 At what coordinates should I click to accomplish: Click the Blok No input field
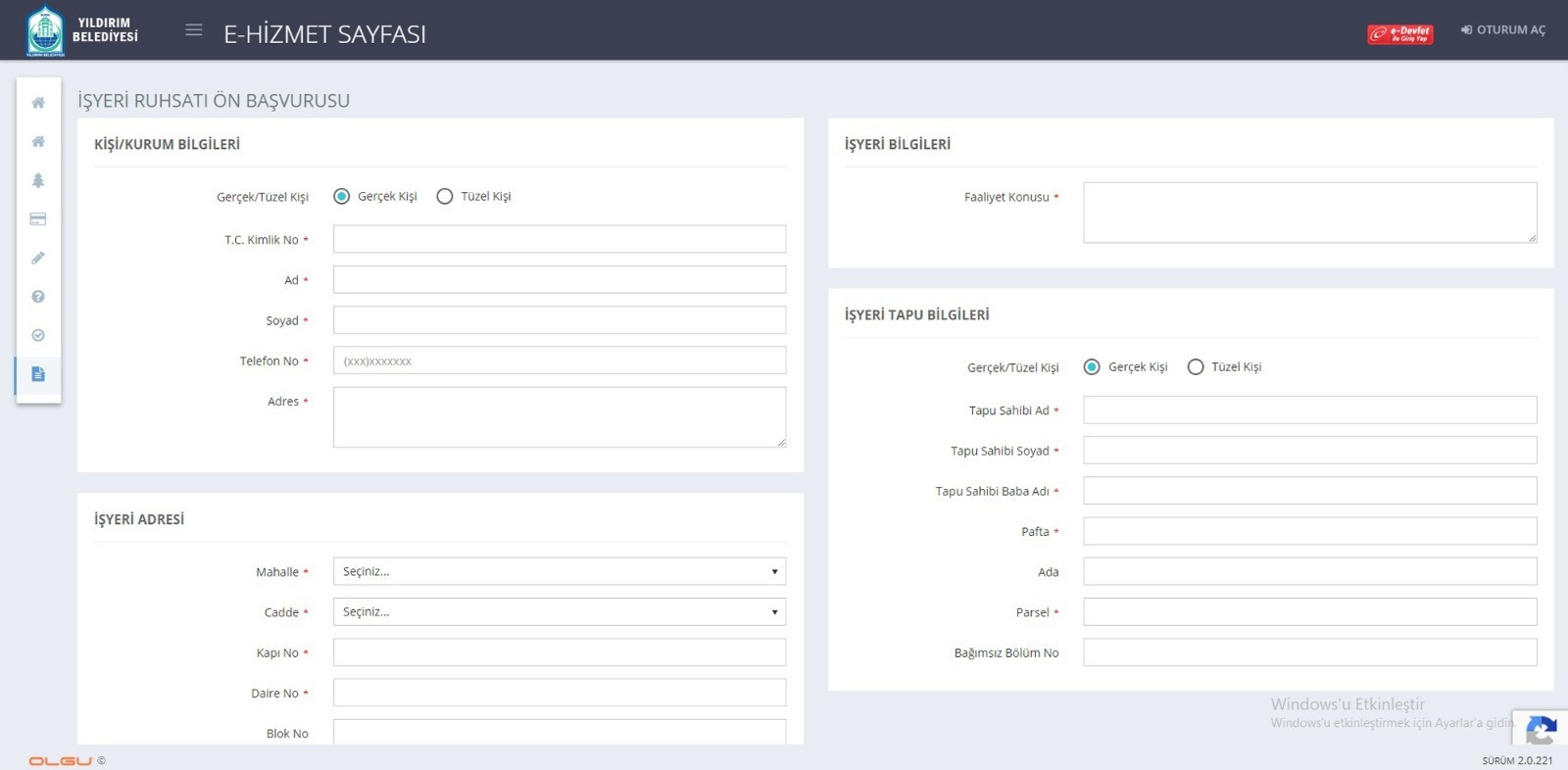[560, 732]
